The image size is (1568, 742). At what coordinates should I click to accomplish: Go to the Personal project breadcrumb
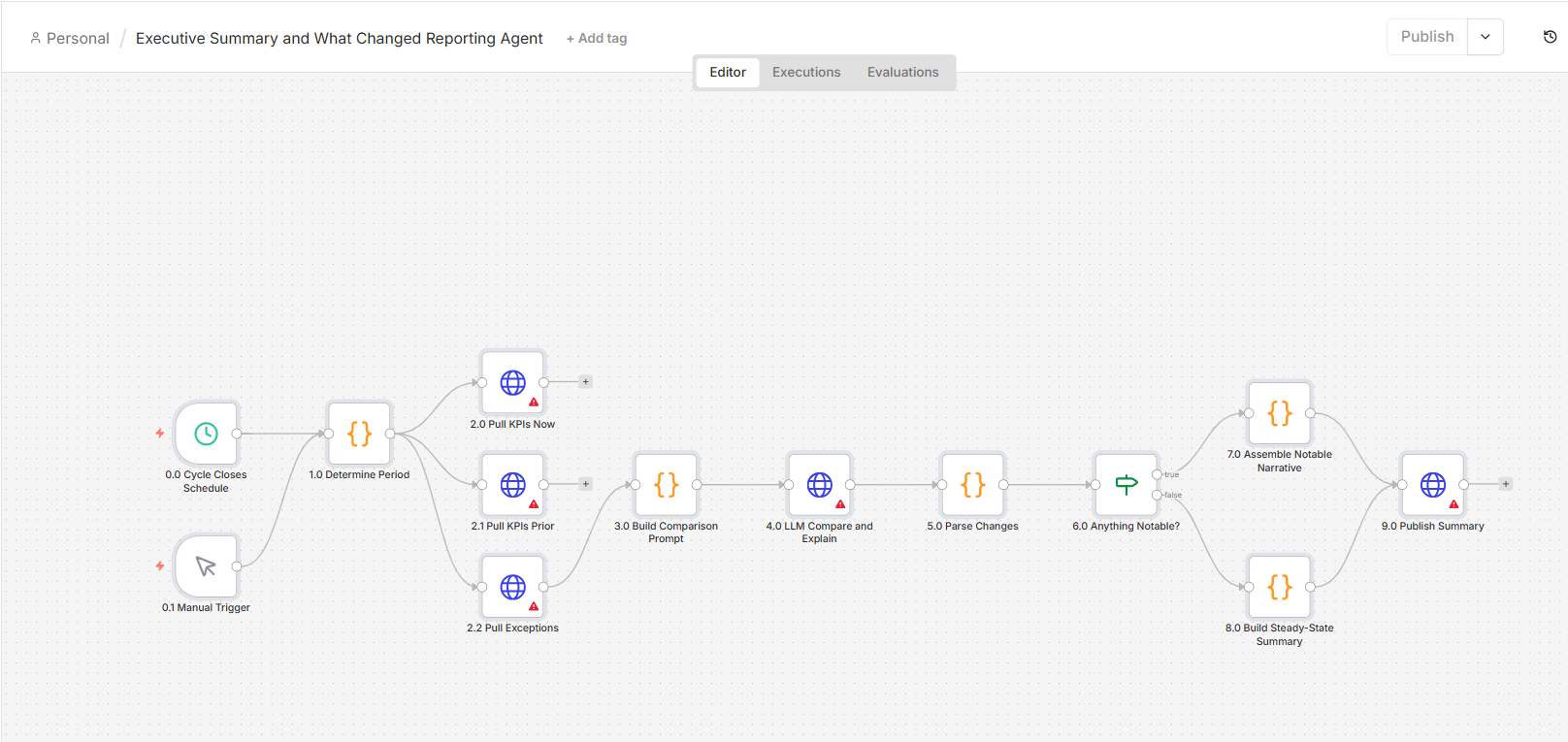click(x=70, y=39)
